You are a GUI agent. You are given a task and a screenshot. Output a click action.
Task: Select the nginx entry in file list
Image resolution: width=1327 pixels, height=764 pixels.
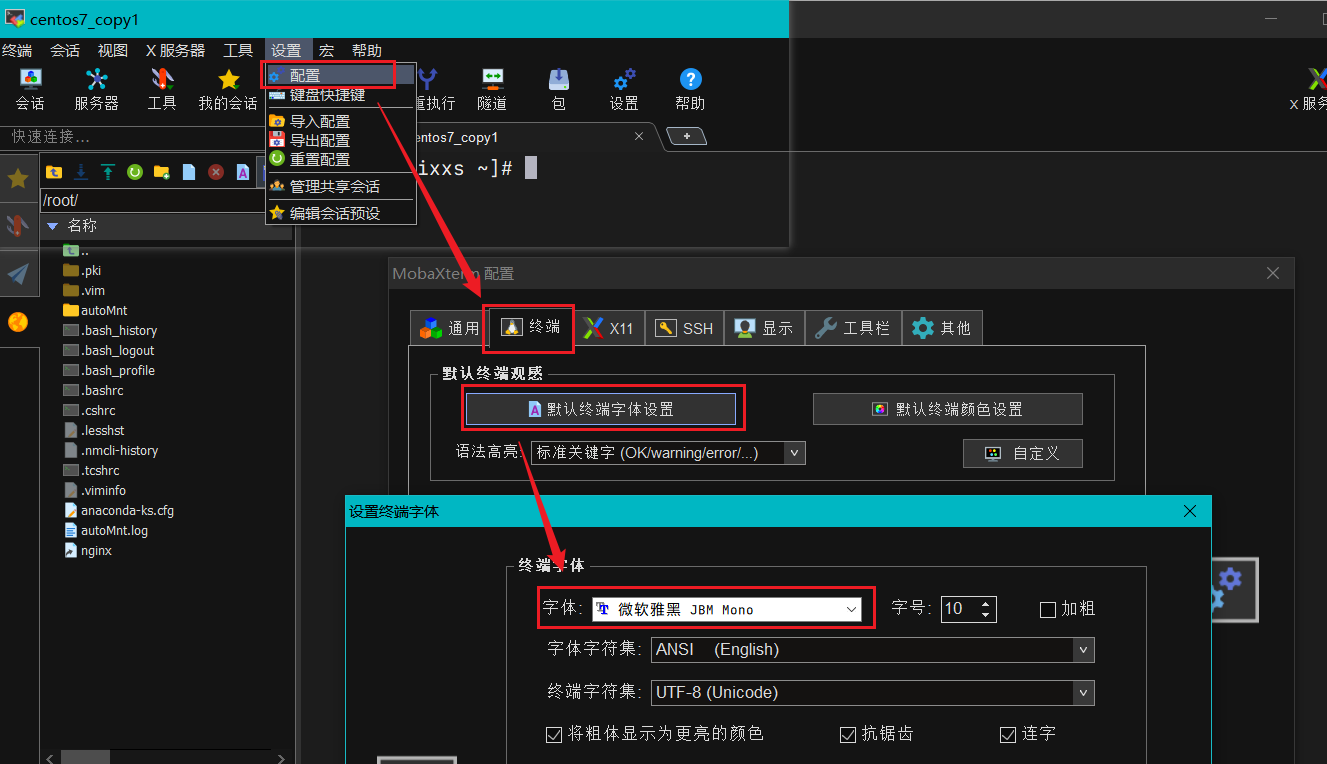87,550
